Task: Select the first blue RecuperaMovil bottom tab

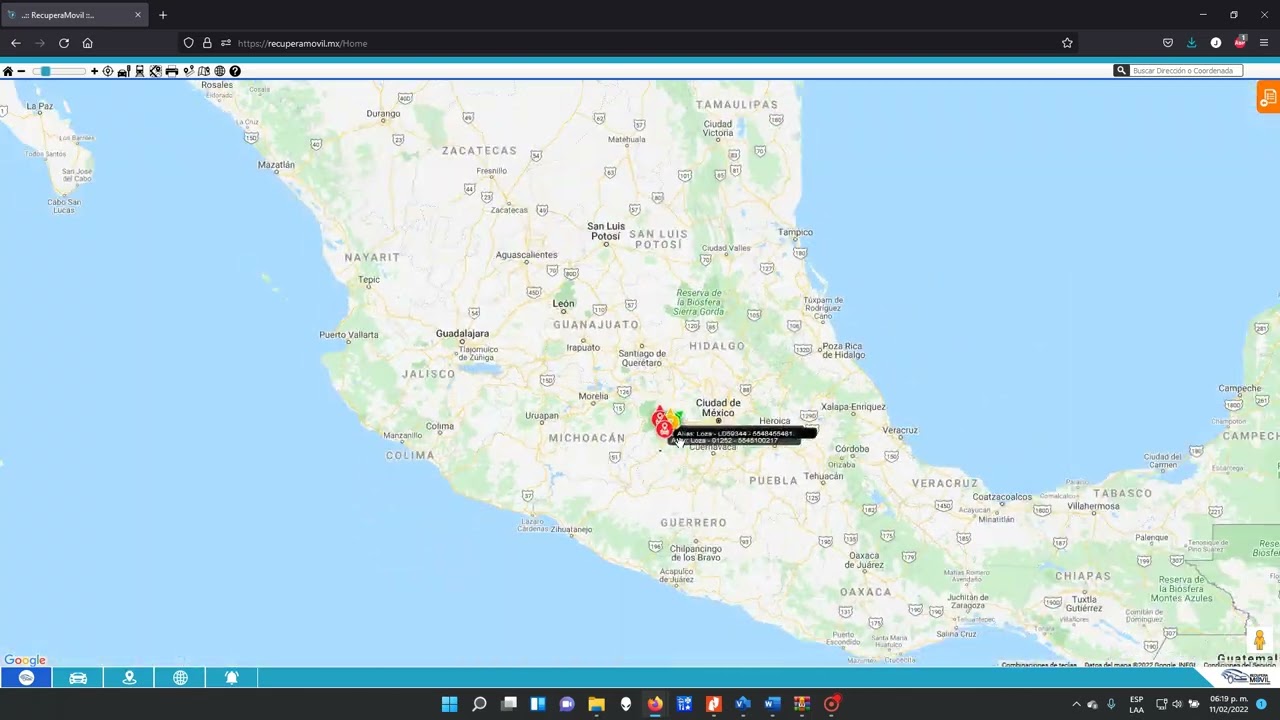Action: pyautogui.click(x=26, y=678)
